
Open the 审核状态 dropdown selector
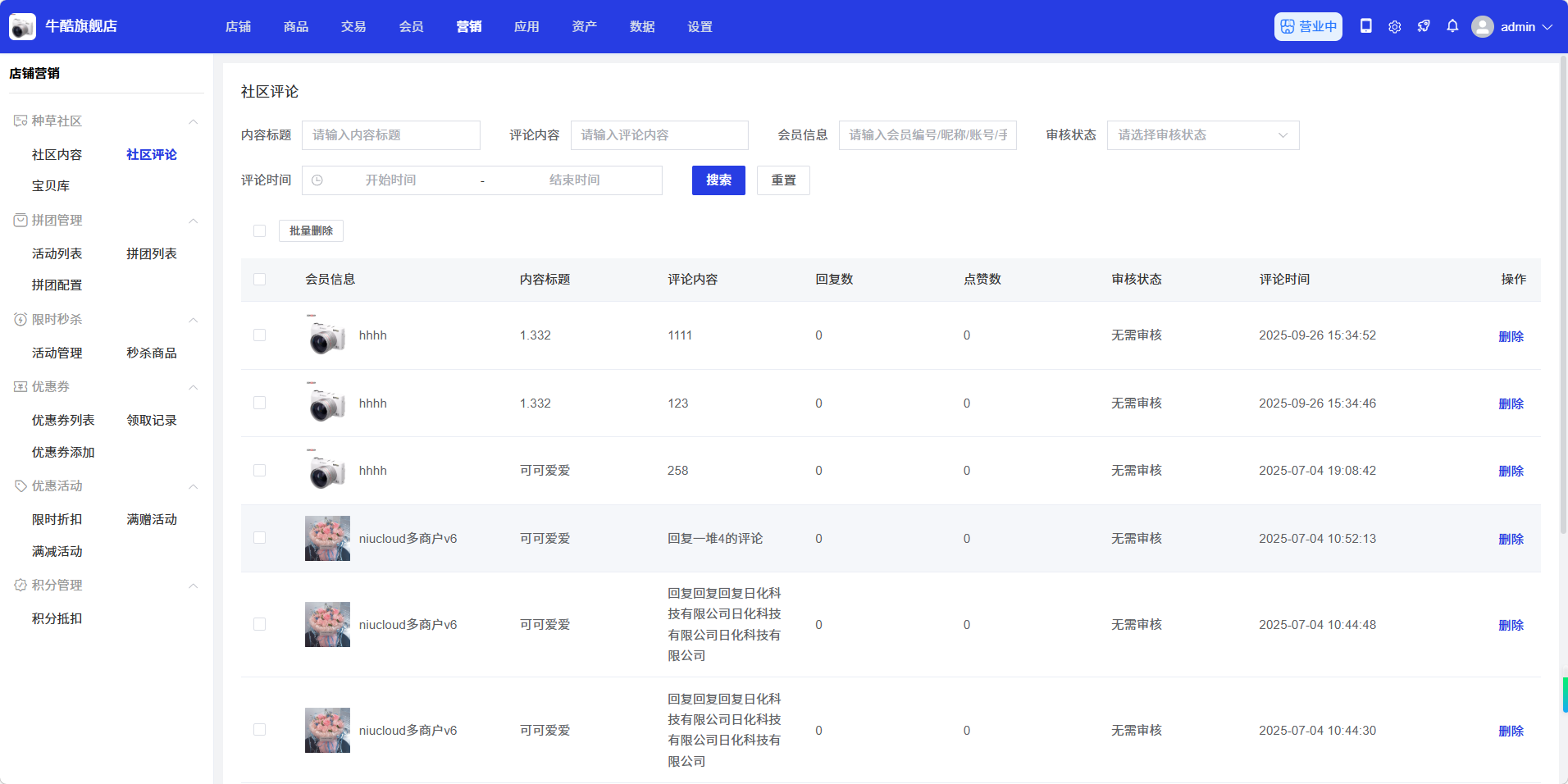click(x=1202, y=135)
